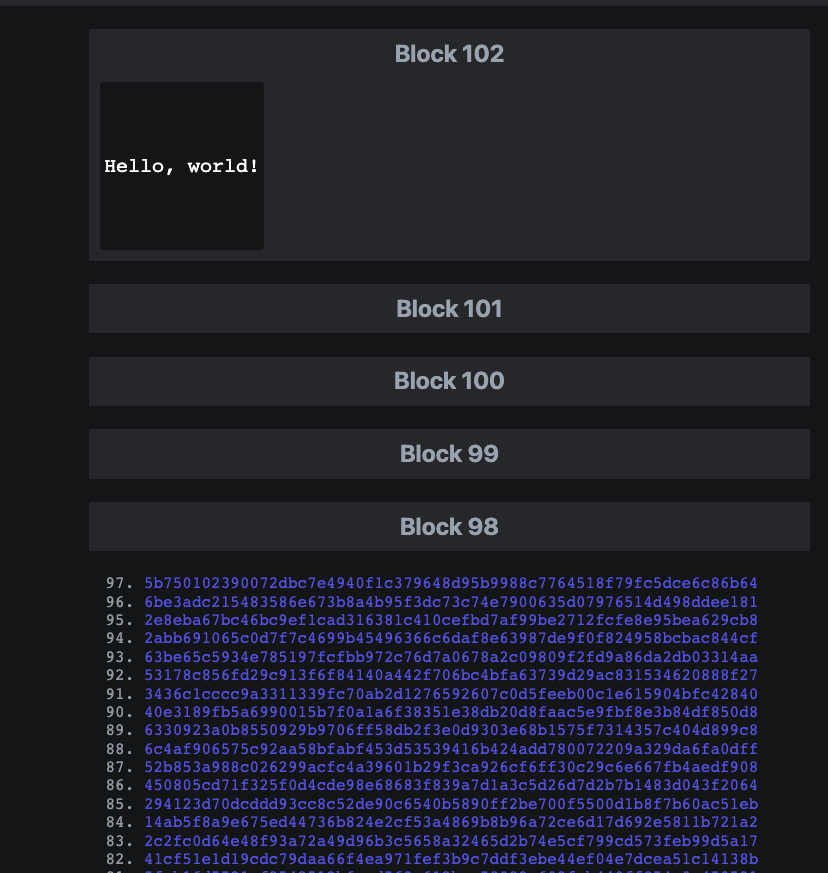The width and height of the screenshot is (828, 873).
Task: Expand the Block 100 section
Action: (x=449, y=381)
